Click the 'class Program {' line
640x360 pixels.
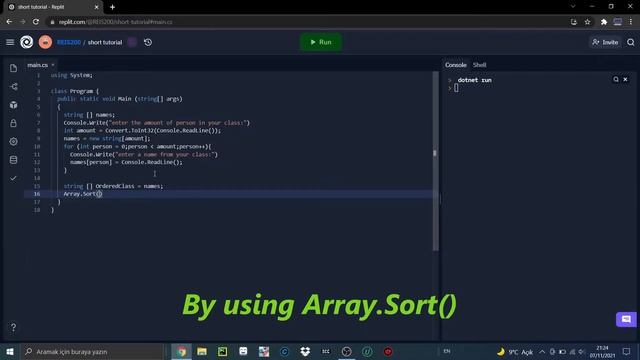(75, 91)
